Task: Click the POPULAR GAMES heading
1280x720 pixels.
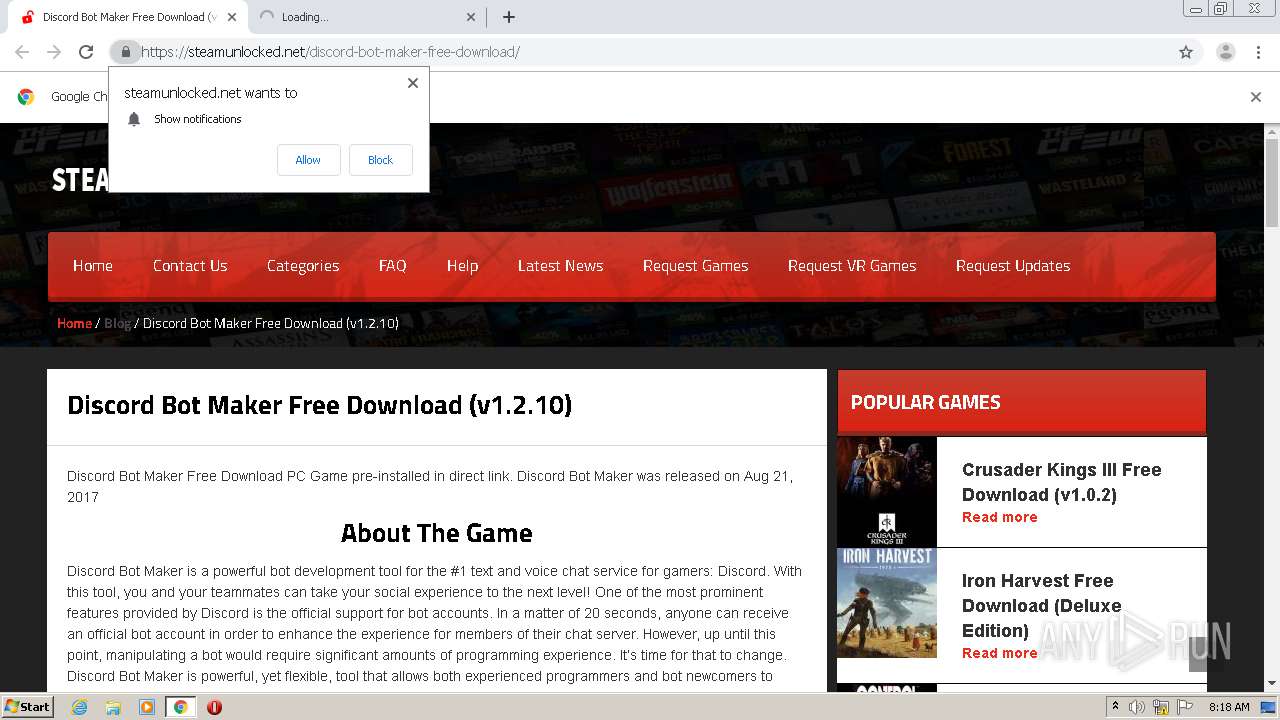Action: (x=925, y=402)
